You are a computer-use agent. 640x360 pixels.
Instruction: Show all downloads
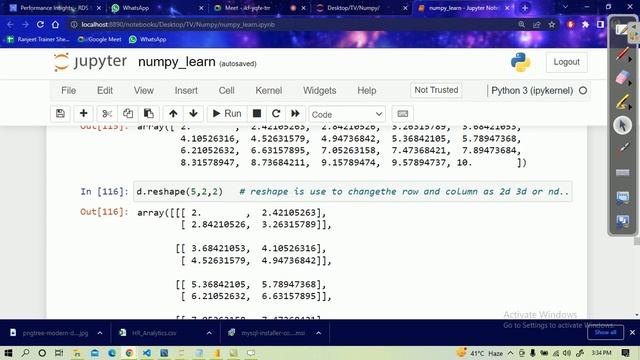coord(605,332)
